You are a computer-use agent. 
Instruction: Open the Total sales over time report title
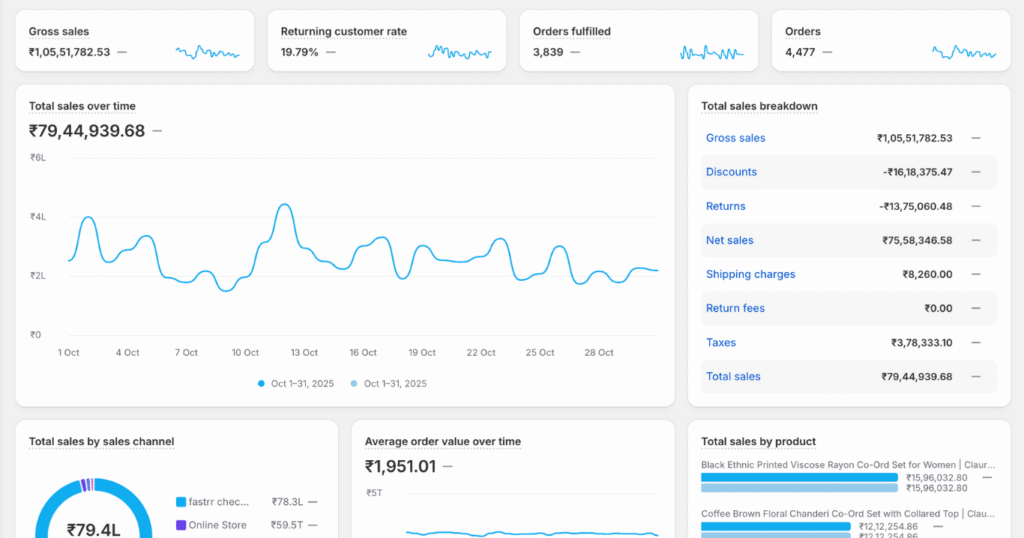click(x=82, y=106)
